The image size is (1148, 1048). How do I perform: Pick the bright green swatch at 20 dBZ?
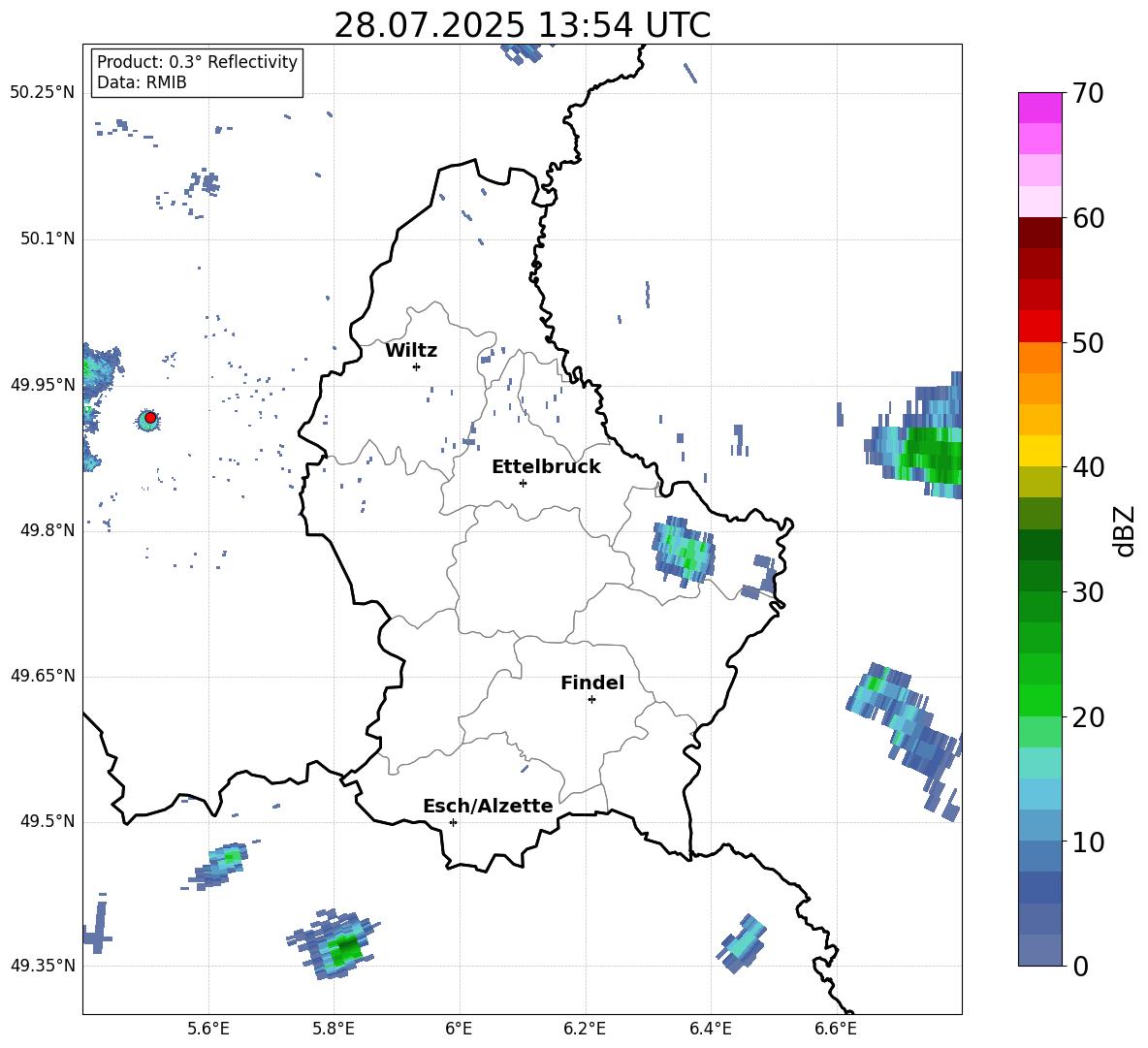tap(1039, 700)
